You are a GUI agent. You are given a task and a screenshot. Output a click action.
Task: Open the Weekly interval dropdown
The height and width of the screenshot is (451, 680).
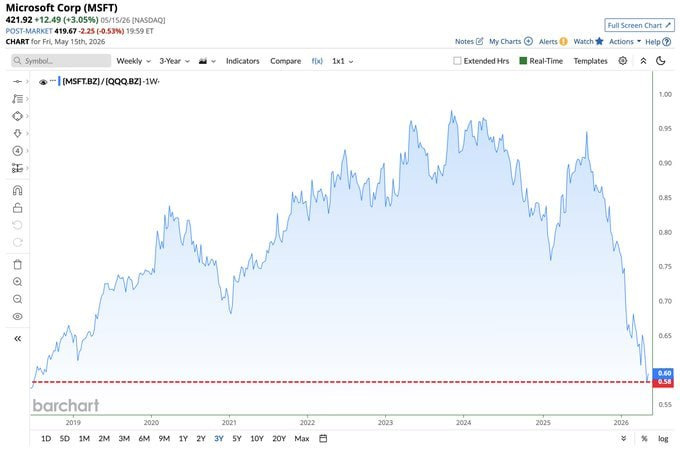pyautogui.click(x=133, y=61)
